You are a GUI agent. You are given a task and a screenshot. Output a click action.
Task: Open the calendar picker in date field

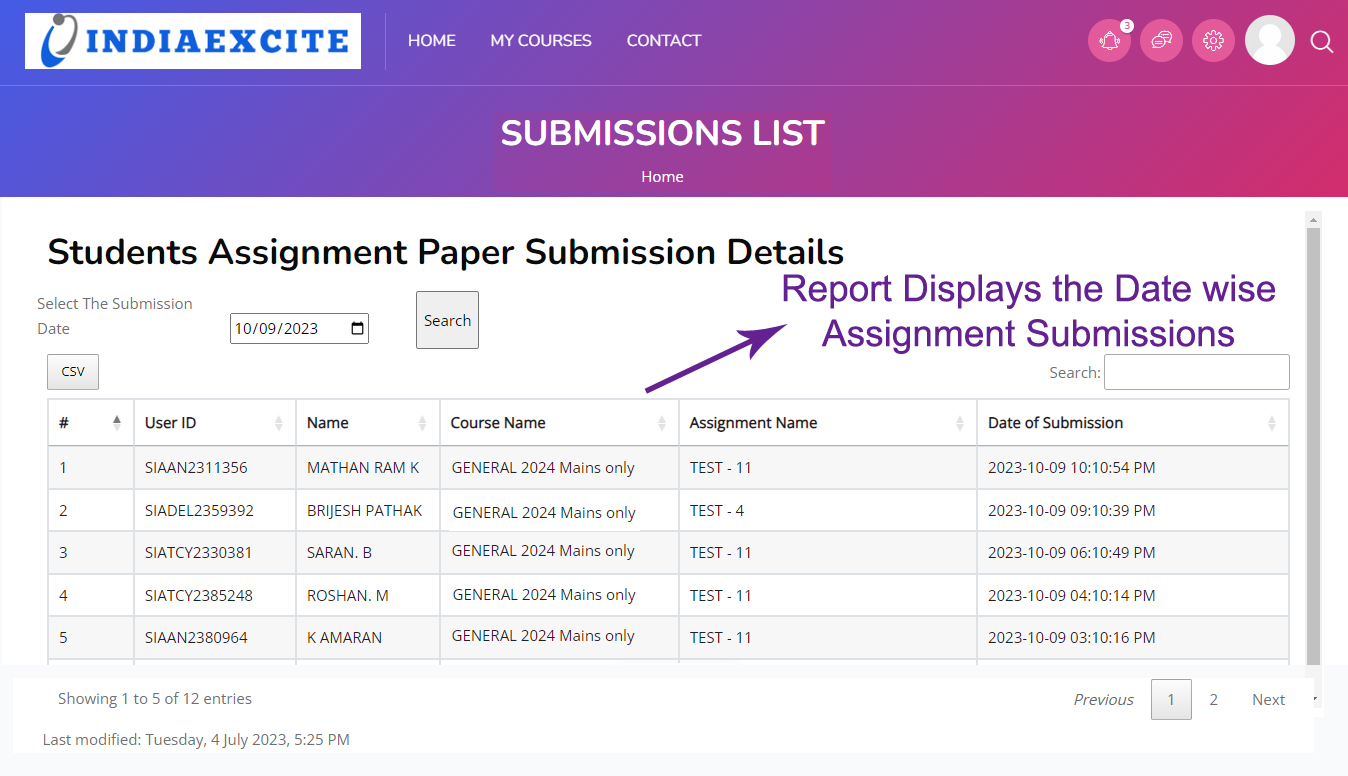point(357,328)
